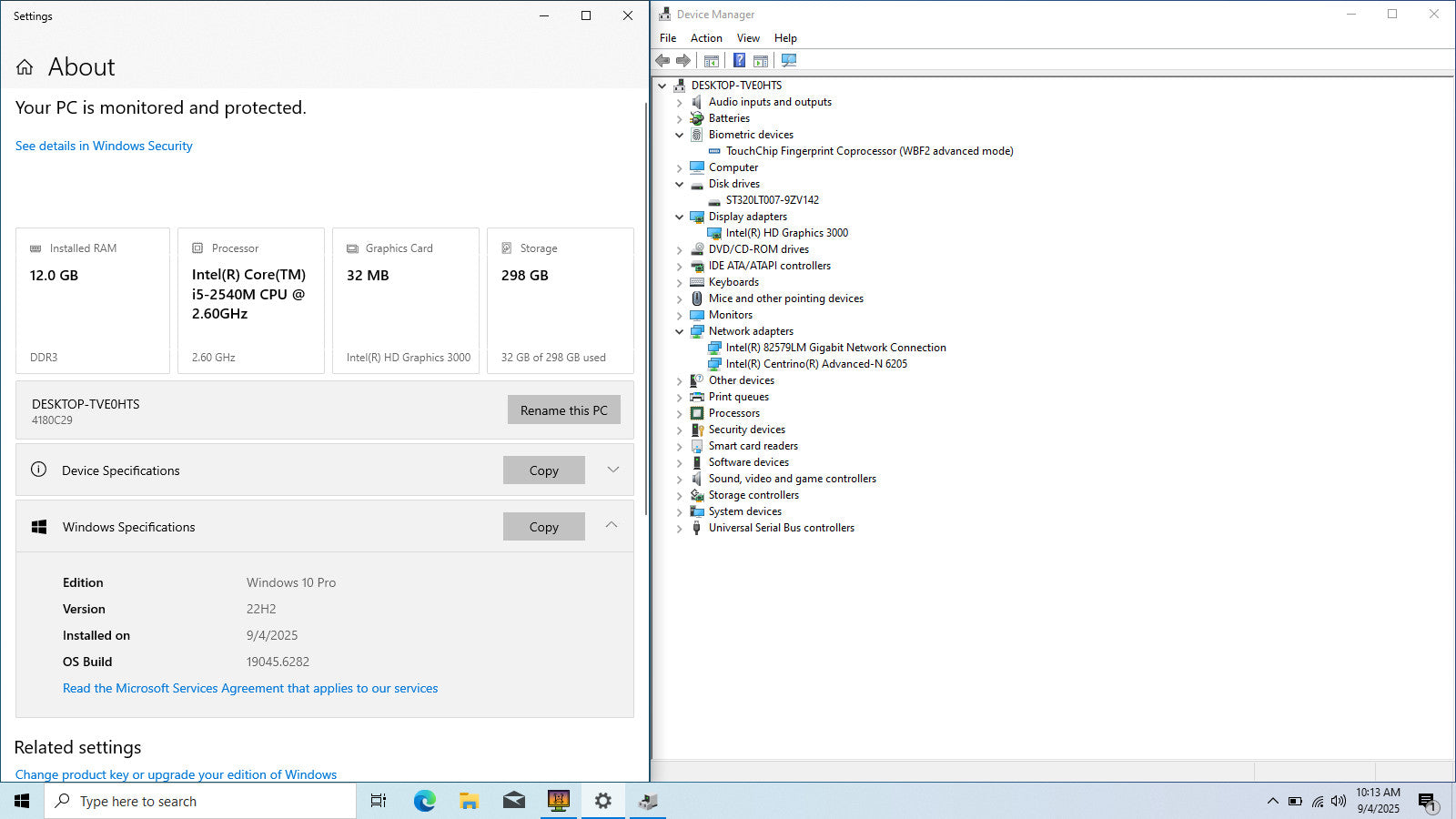The width and height of the screenshot is (1456, 819).
Task: Click the Print queues printer icon
Action: point(697,397)
